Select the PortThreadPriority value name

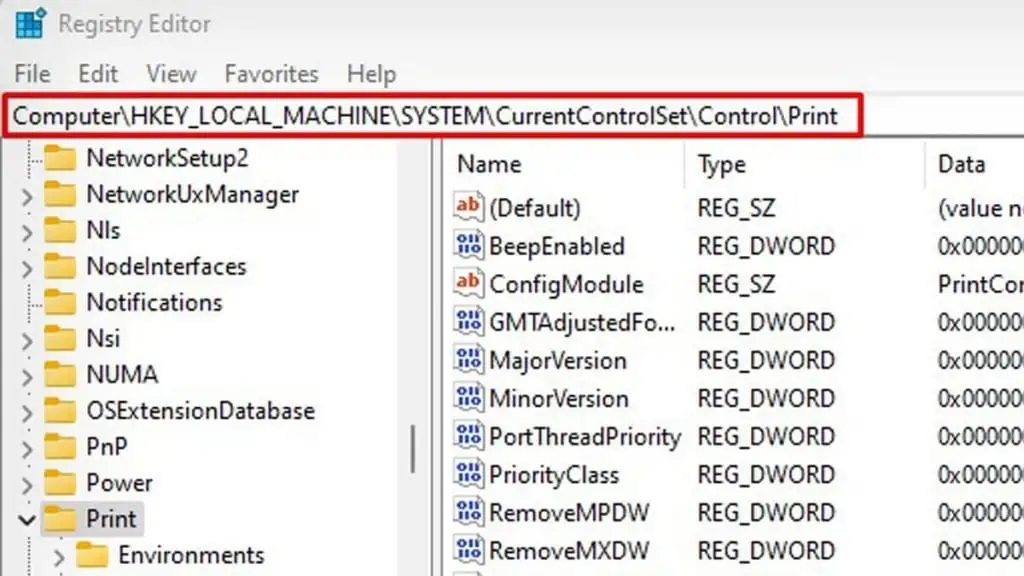585,437
